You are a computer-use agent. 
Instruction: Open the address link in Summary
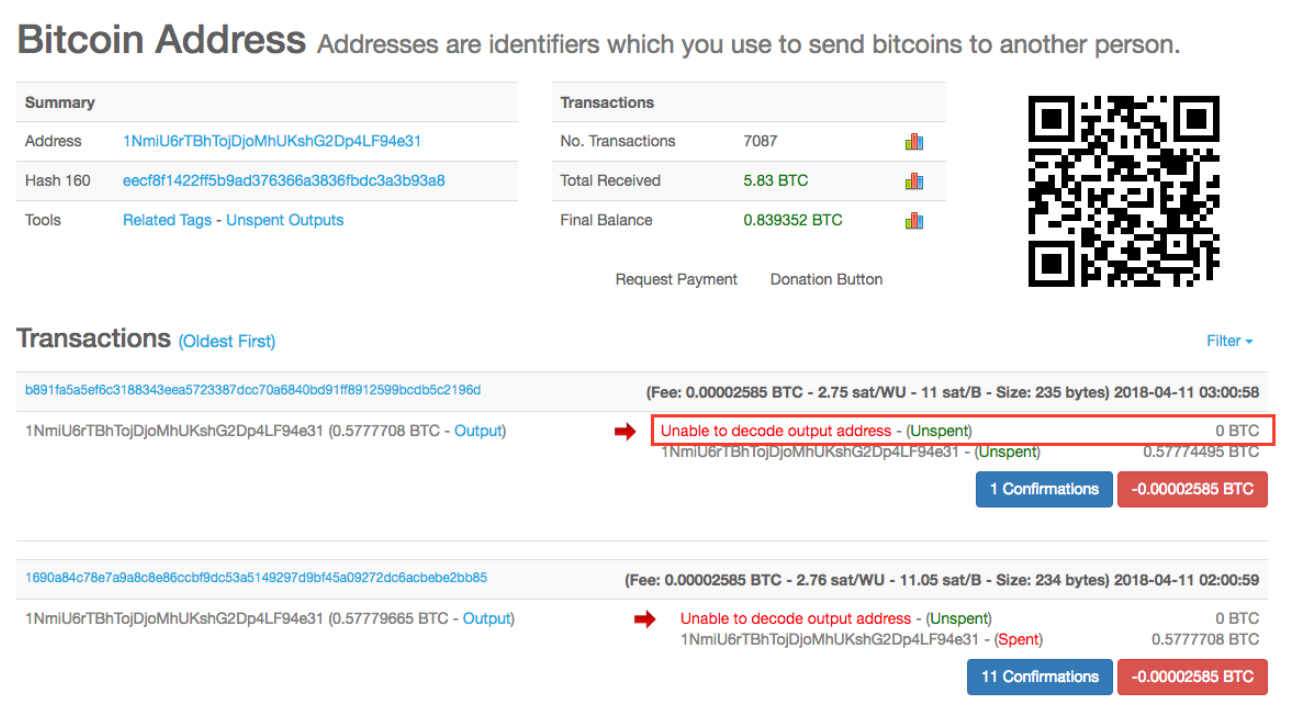[271, 141]
